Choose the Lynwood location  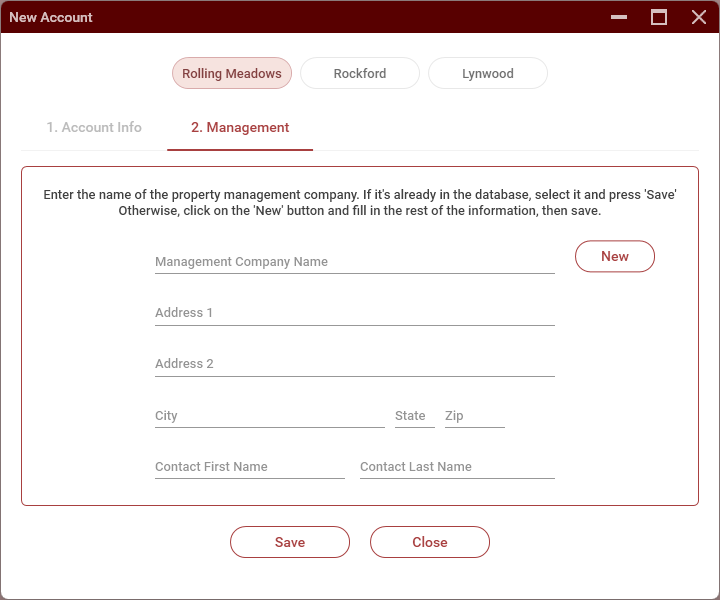pos(487,73)
